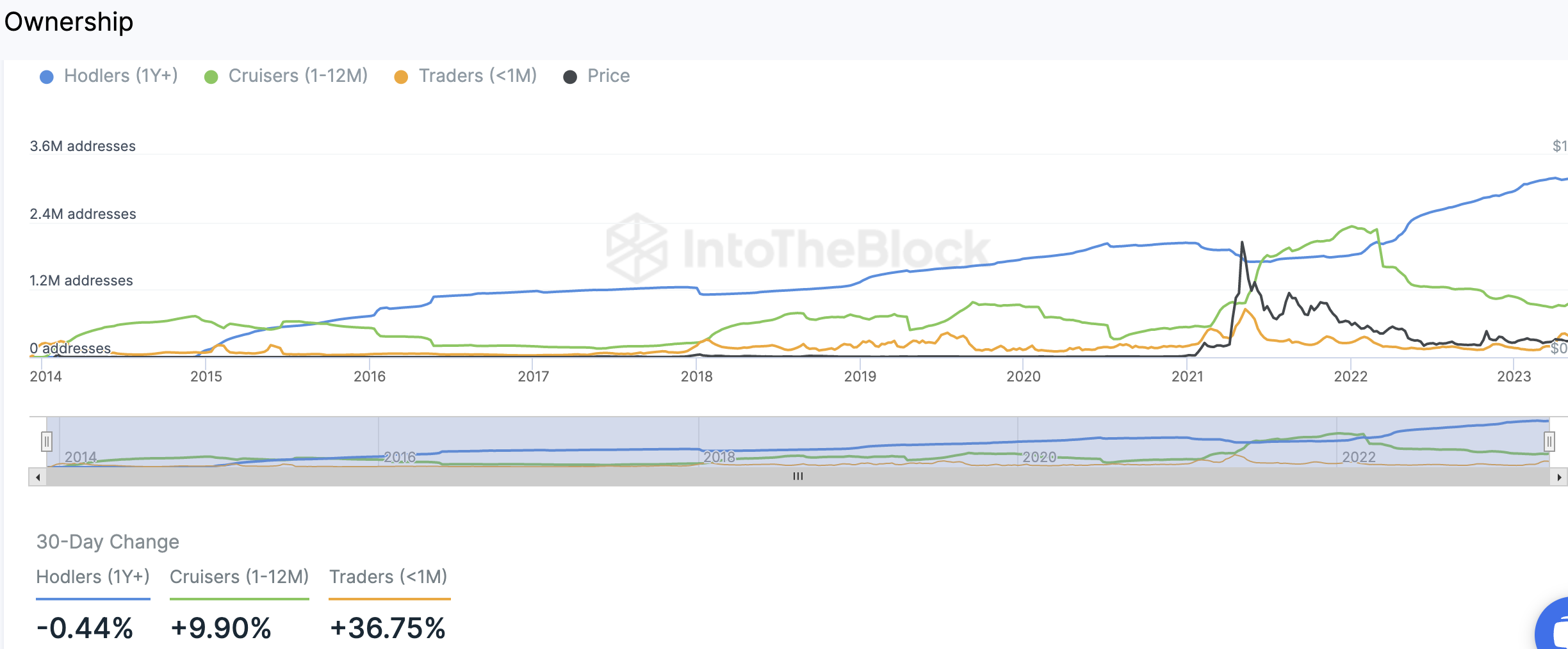Select the Cruisers (1-12M) 30-day change tab
The height and width of the screenshot is (649, 1568).
(x=239, y=577)
